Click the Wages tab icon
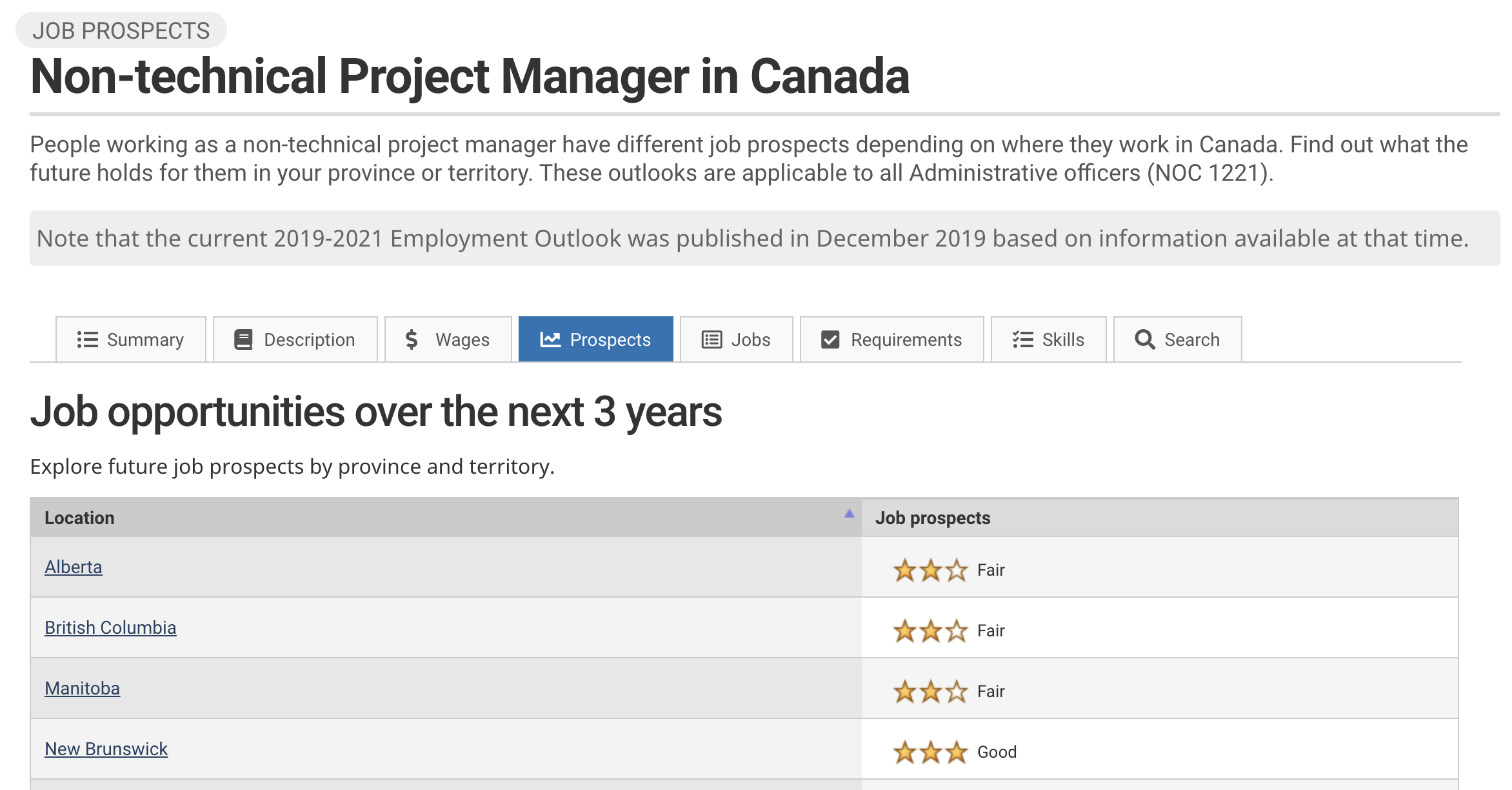This screenshot has width=1512, height=790. coord(411,338)
